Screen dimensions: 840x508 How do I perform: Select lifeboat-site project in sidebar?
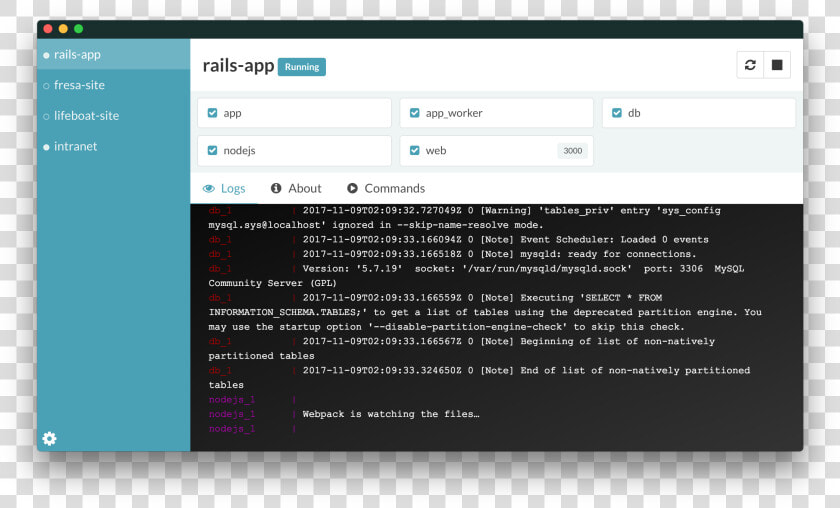click(114, 115)
